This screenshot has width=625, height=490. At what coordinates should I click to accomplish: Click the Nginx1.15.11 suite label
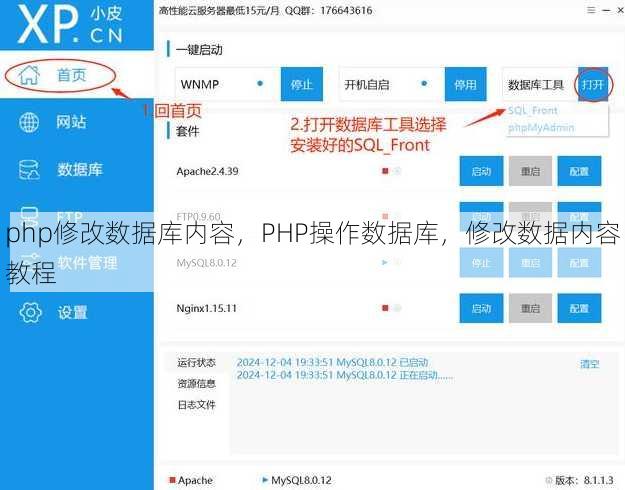point(206,308)
